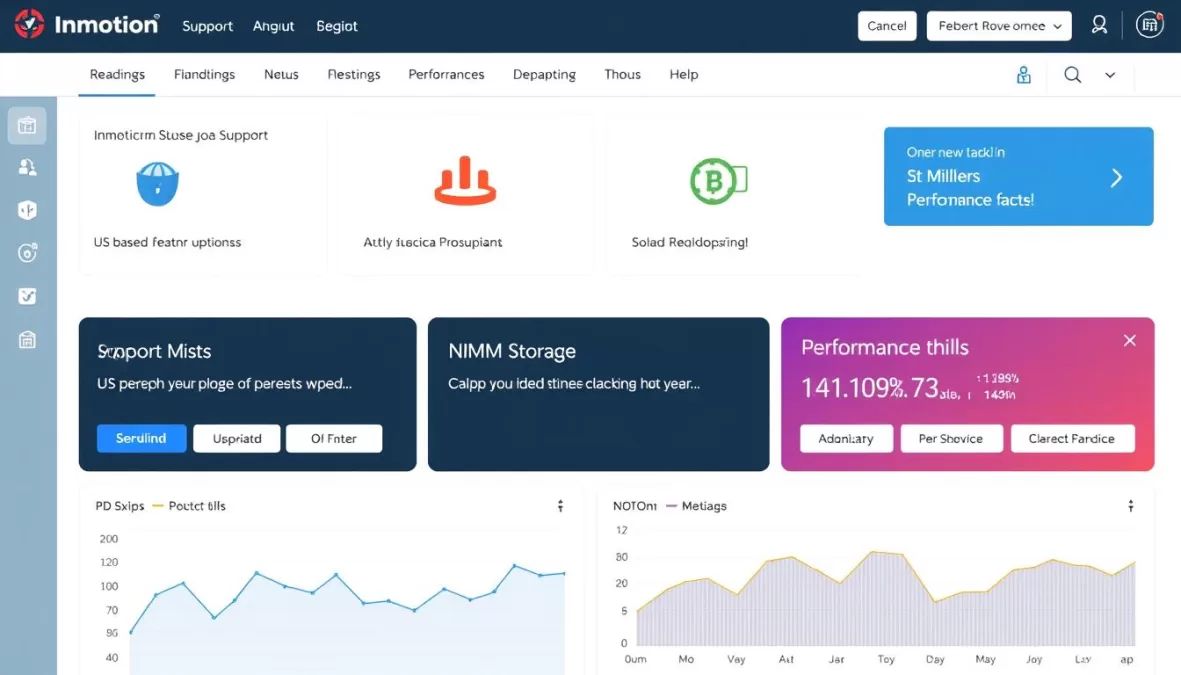Expand the Febert Rove omee dropdown
This screenshot has height=675, width=1181.
coord(999,25)
